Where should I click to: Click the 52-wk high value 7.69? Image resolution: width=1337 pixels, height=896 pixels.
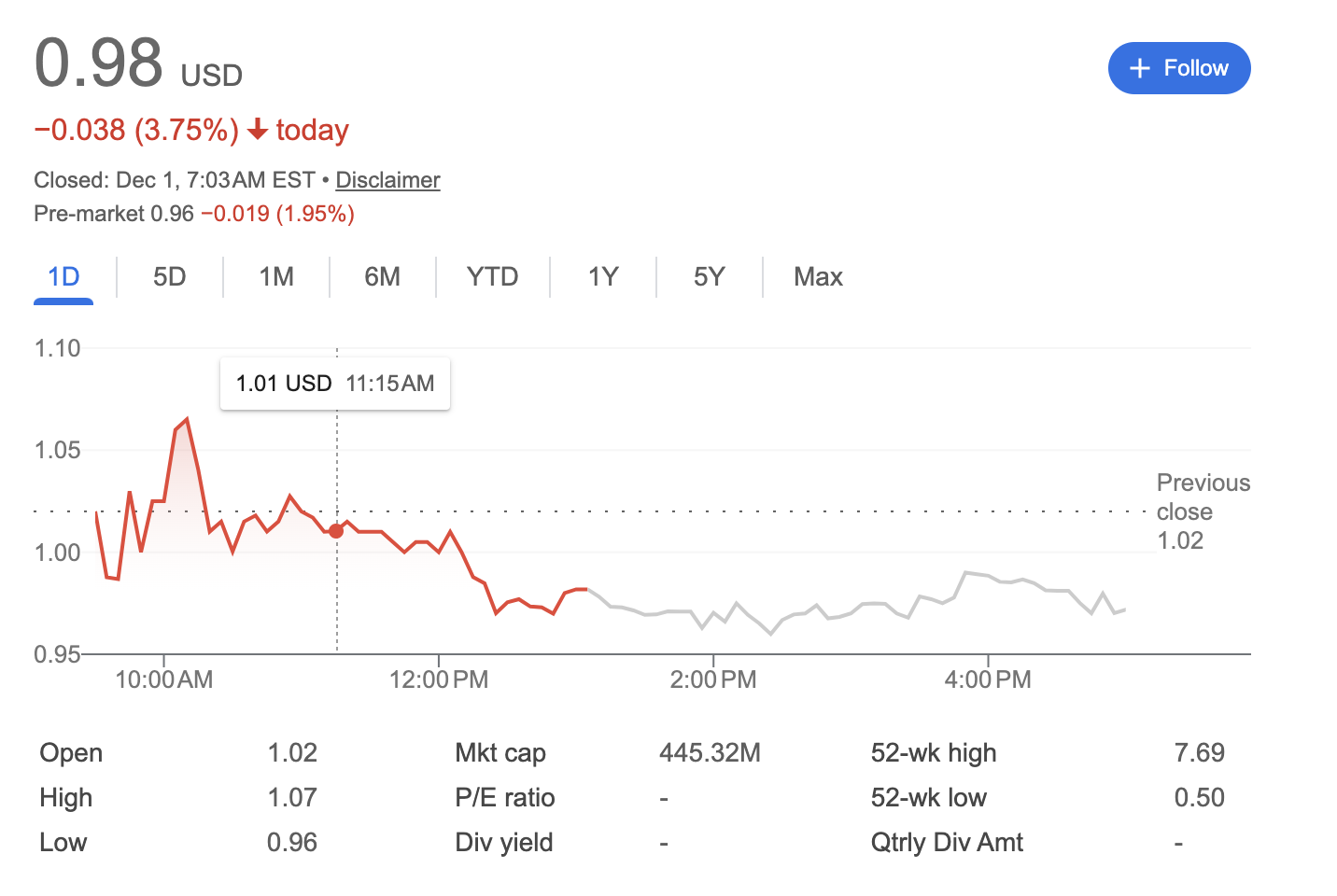pos(1199,753)
